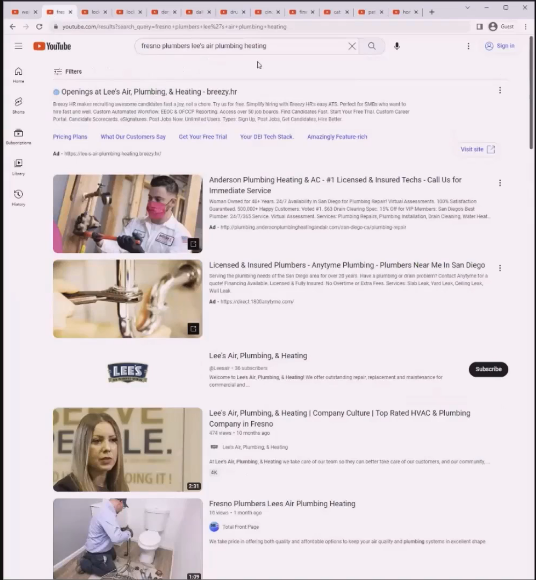This screenshot has height=580, width=536.
Task: Open Licensed & Insured Plumbers Anytyme title
Action: click(347, 265)
